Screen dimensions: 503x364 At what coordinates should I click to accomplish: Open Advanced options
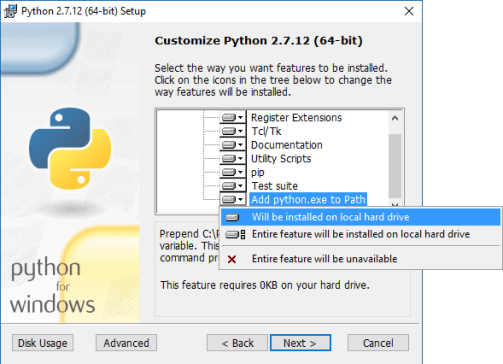tap(126, 343)
